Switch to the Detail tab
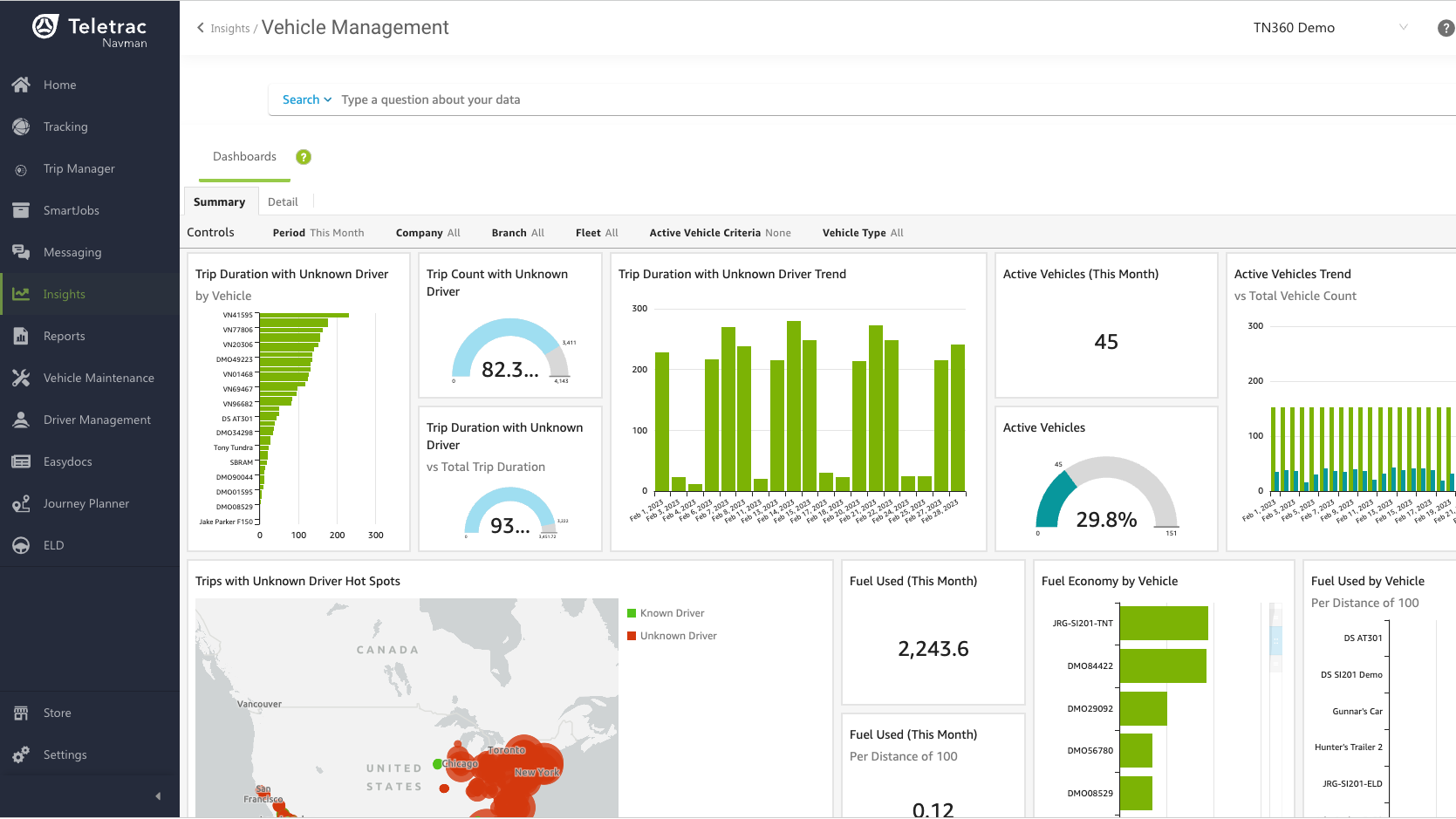The width and height of the screenshot is (1456, 819). (x=284, y=201)
